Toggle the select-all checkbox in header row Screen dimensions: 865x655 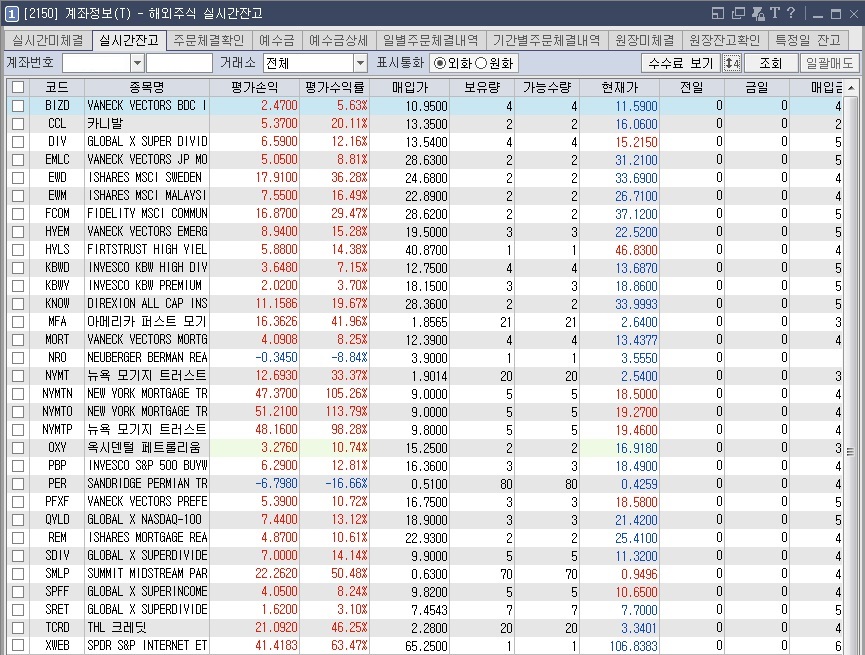(18, 87)
